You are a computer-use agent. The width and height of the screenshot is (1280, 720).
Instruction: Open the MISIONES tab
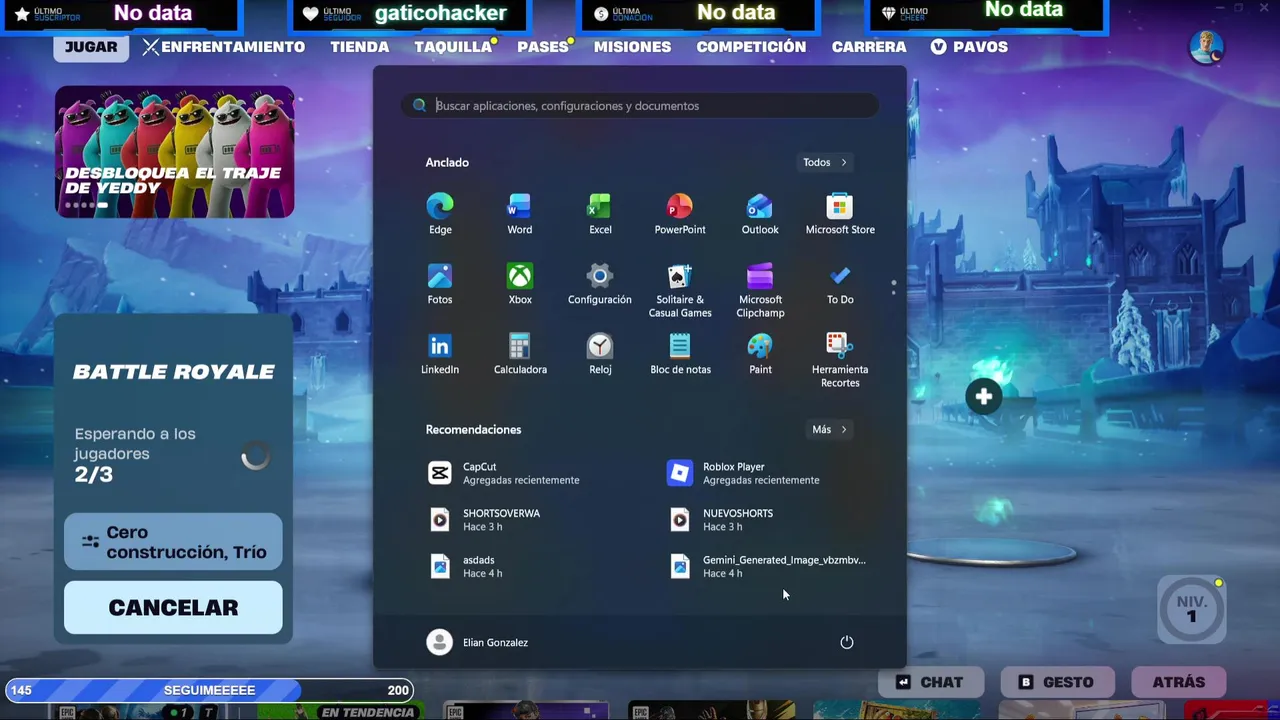click(633, 47)
